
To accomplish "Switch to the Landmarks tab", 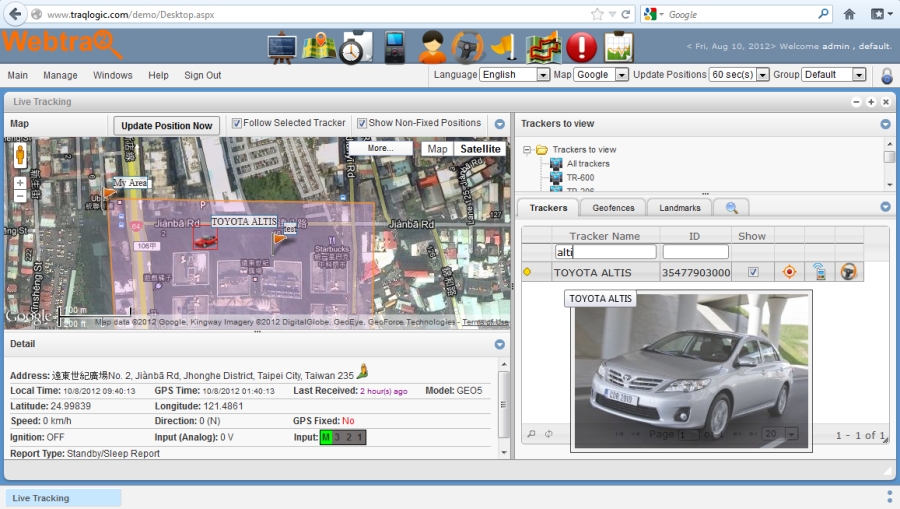I will 680,208.
